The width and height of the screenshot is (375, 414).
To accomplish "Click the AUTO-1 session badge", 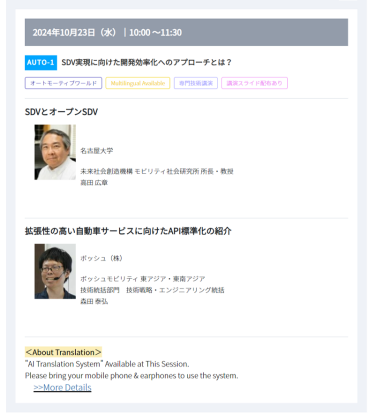I will 41,62.
